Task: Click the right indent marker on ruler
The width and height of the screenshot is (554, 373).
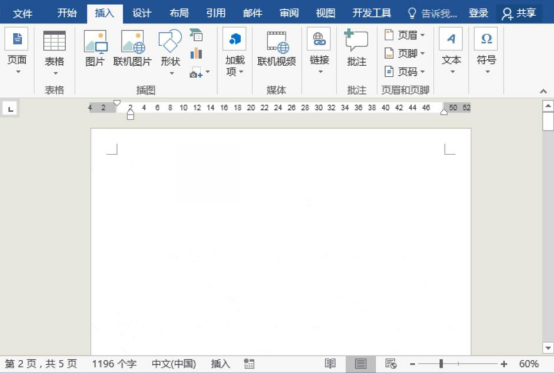Action: point(444,112)
